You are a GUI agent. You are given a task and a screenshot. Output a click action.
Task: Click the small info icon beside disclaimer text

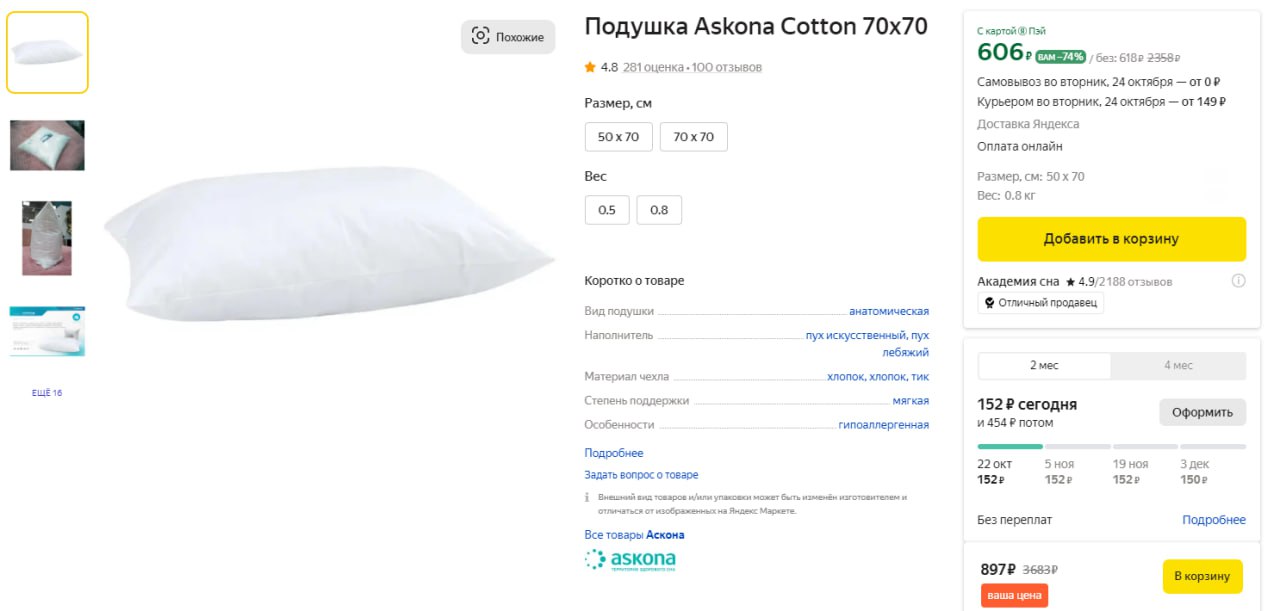(587, 497)
